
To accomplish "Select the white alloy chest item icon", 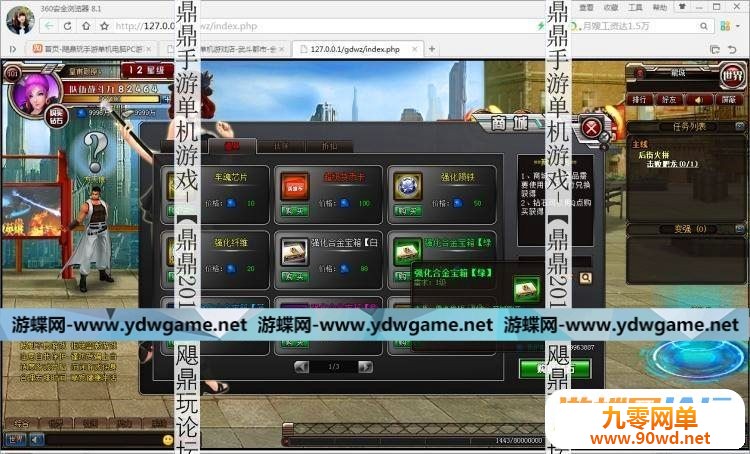I will [x=295, y=252].
